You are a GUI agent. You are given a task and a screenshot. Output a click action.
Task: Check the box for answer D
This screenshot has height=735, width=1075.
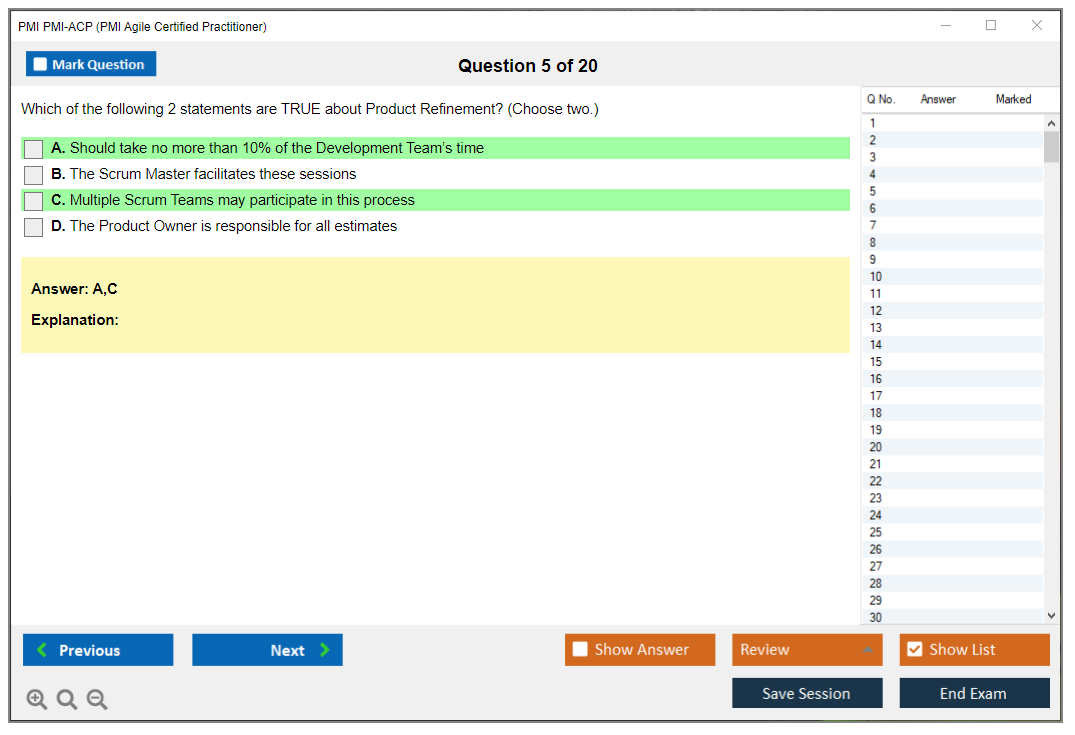(x=34, y=227)
